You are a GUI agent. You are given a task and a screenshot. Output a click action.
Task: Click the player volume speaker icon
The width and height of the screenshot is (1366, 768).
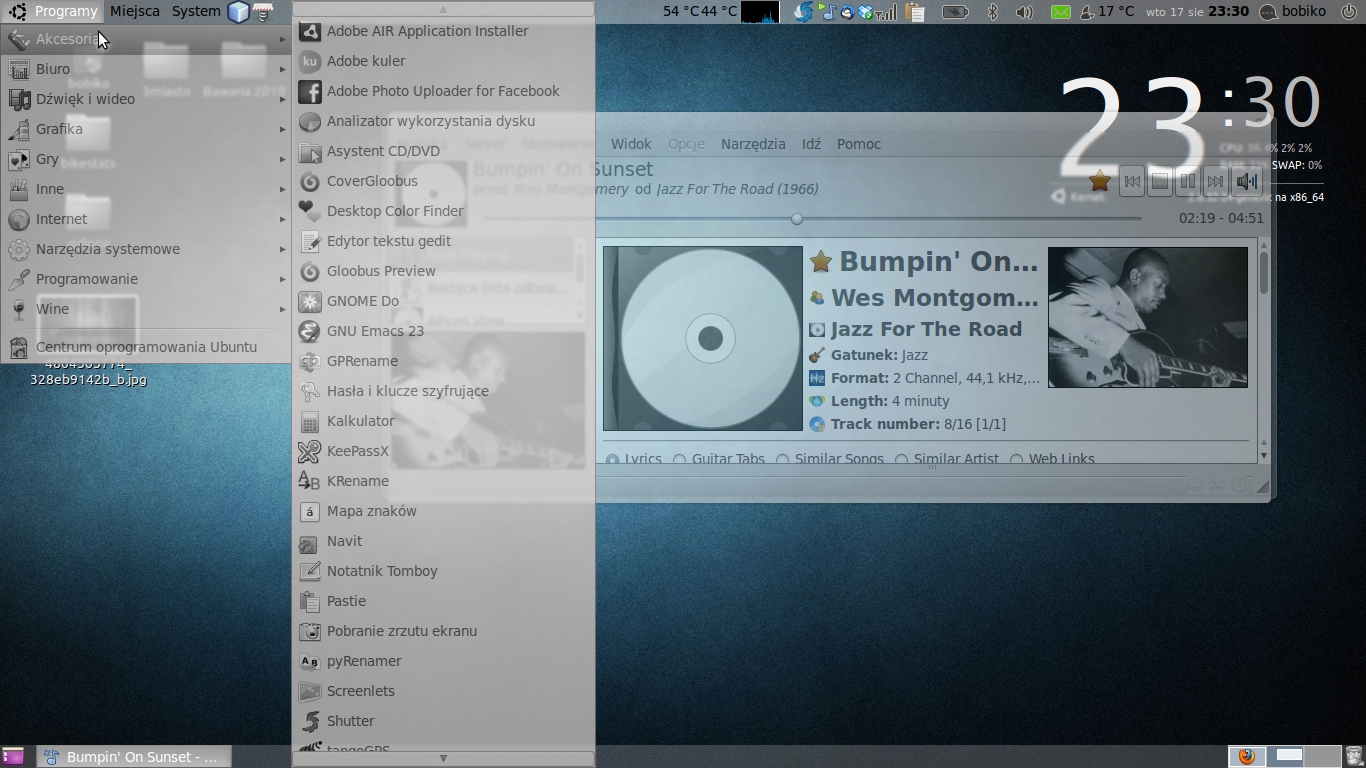[1246, 181]
